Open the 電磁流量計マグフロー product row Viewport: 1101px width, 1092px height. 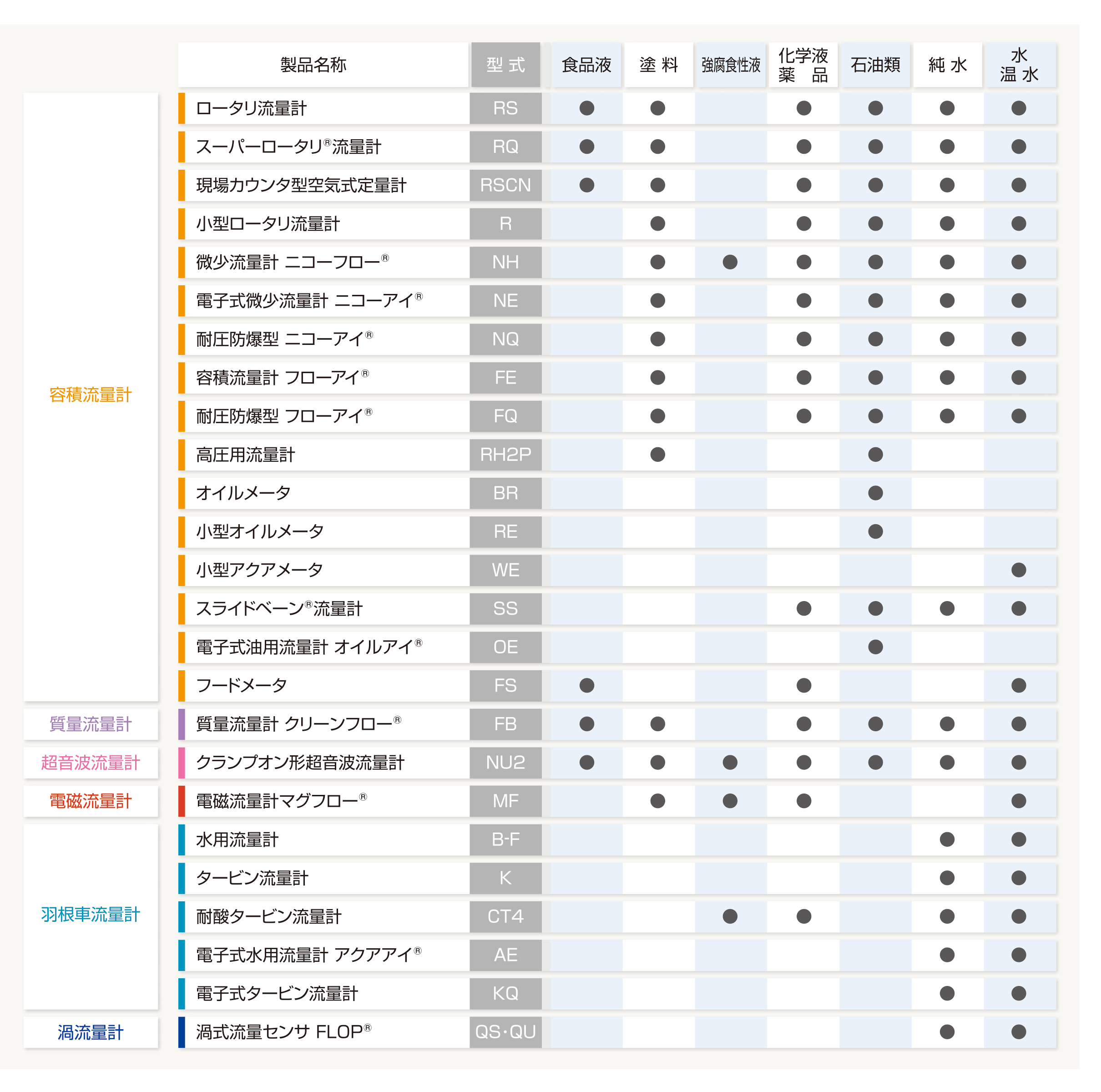point(282,801)
